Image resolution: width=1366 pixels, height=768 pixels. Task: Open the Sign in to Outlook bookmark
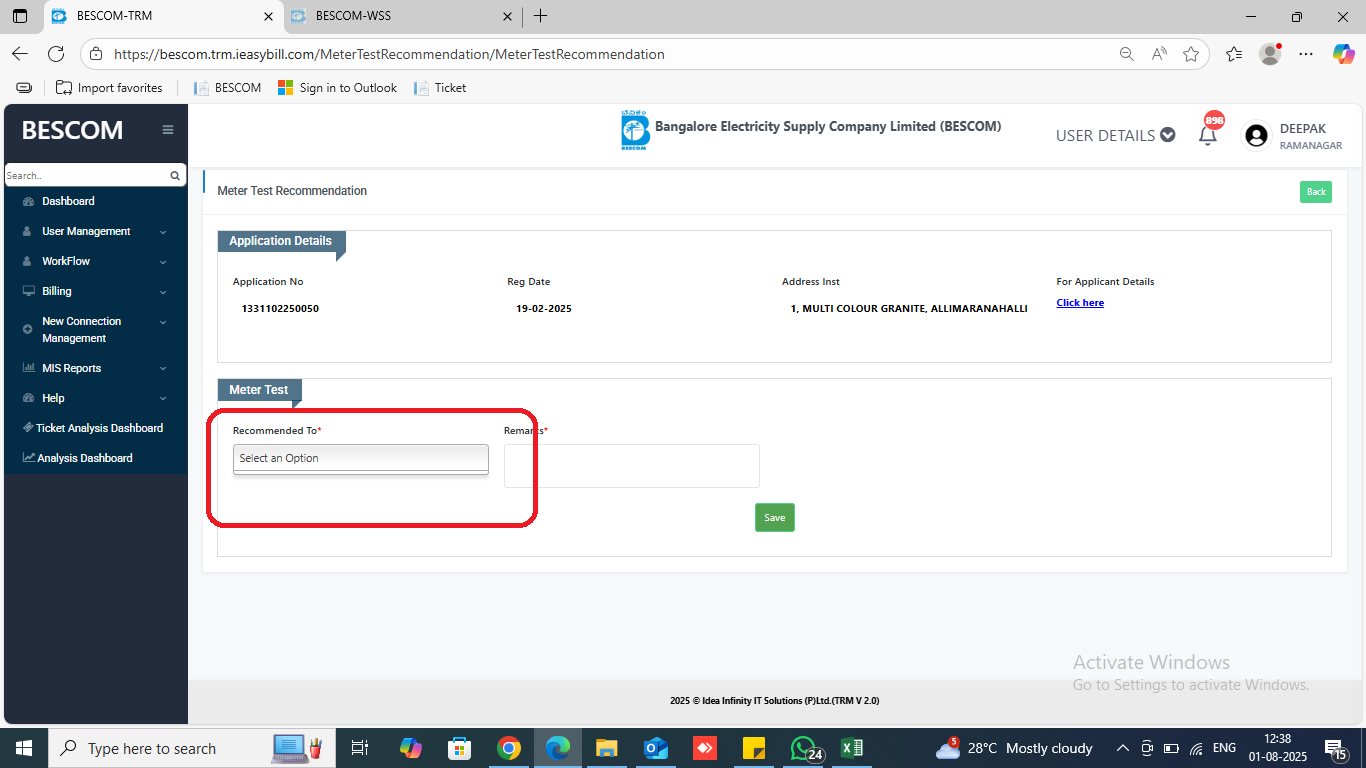click(x=337, y=88)
